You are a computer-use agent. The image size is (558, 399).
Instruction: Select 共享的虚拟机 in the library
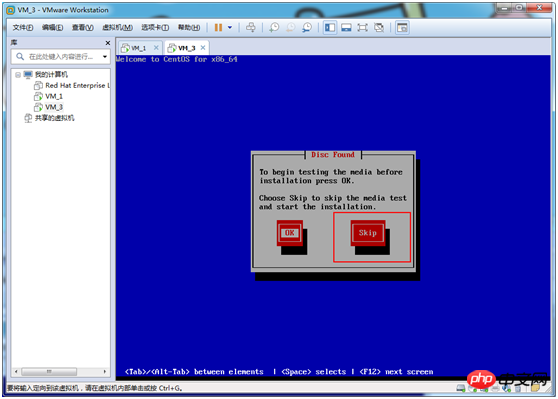(x=54, y=118)
